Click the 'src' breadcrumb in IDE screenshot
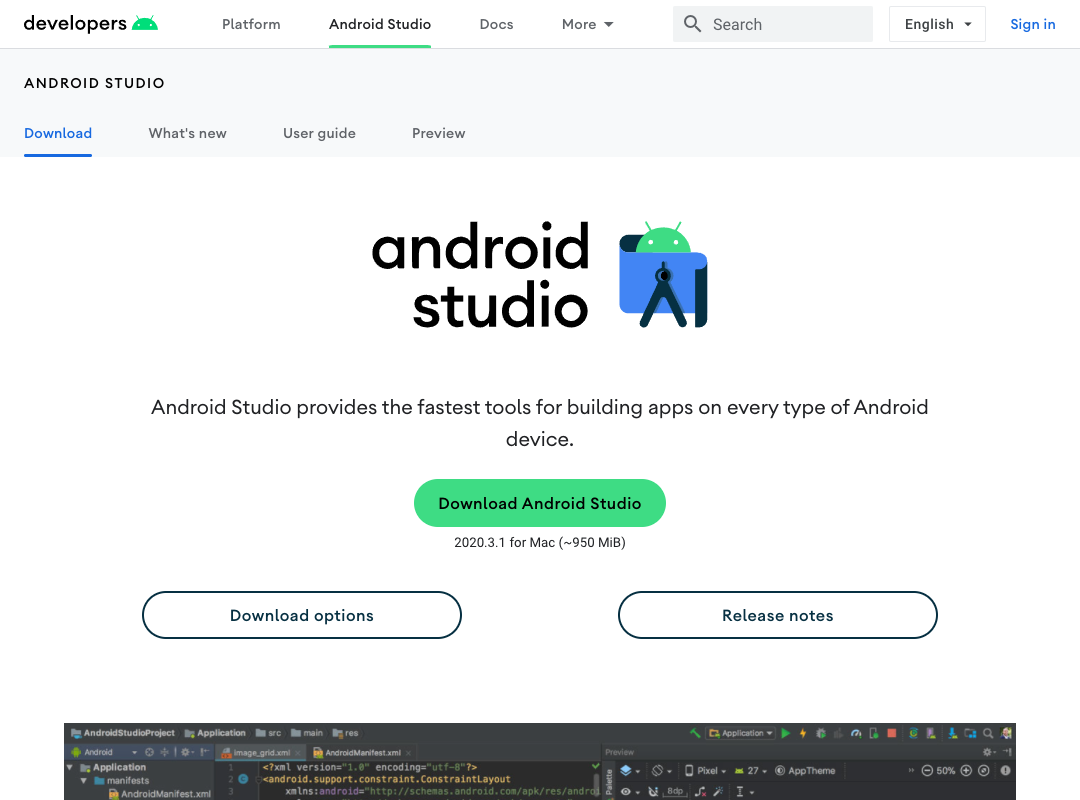Viewport: 1080px width, 800px height. tap(269, 733)
